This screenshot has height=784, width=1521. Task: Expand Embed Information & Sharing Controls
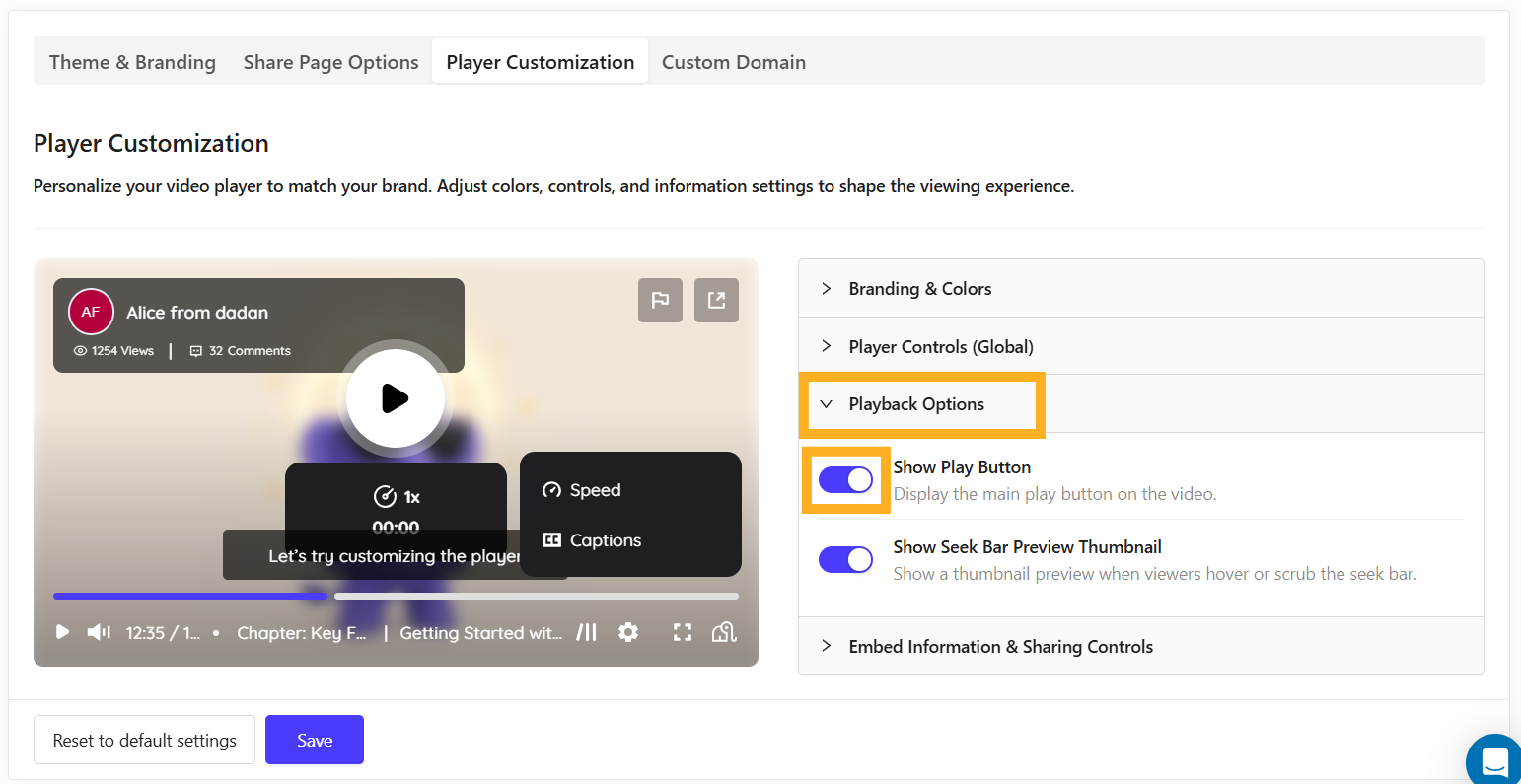tap(999, 646)
